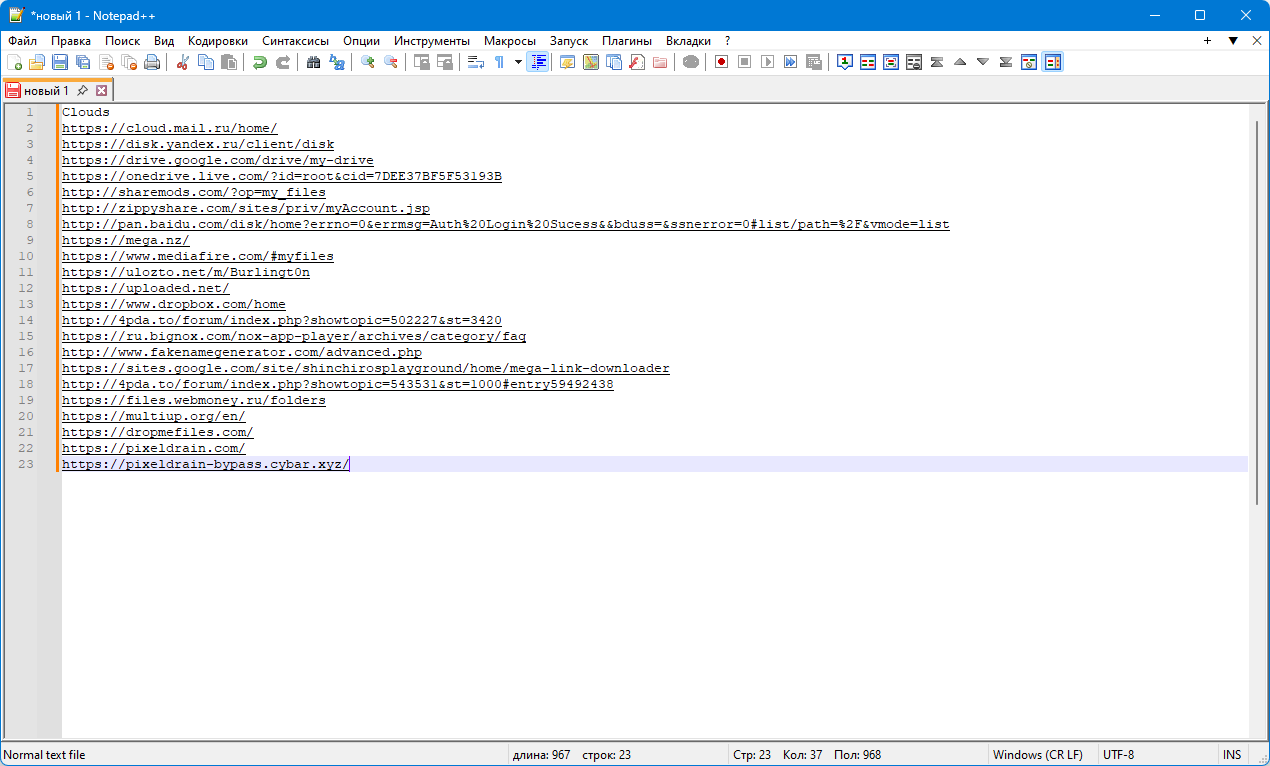Click the https://www.dropbox.com/home link
This screenshot has height=766, width=1270.
coord(173,304)
